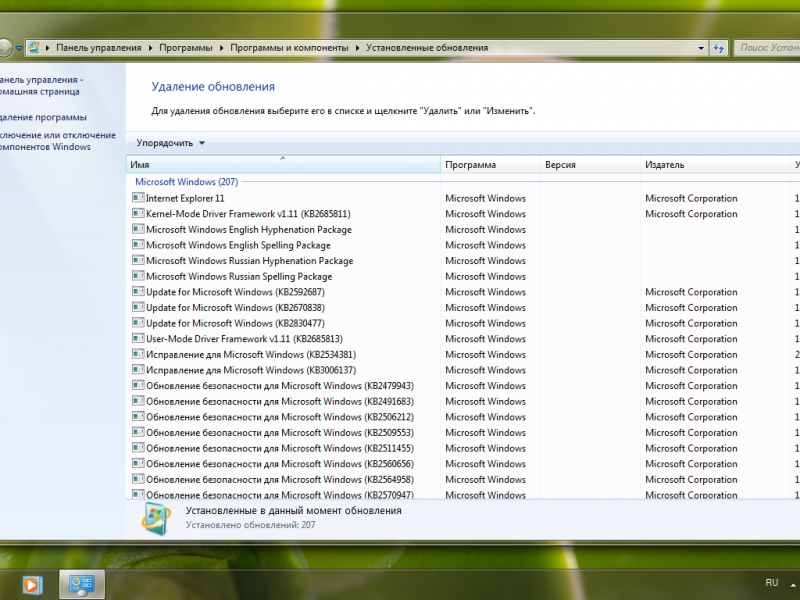Open the address bar history dropdown arrow
The height and width of the screenshot is (600, 800).
coord(701,48)
